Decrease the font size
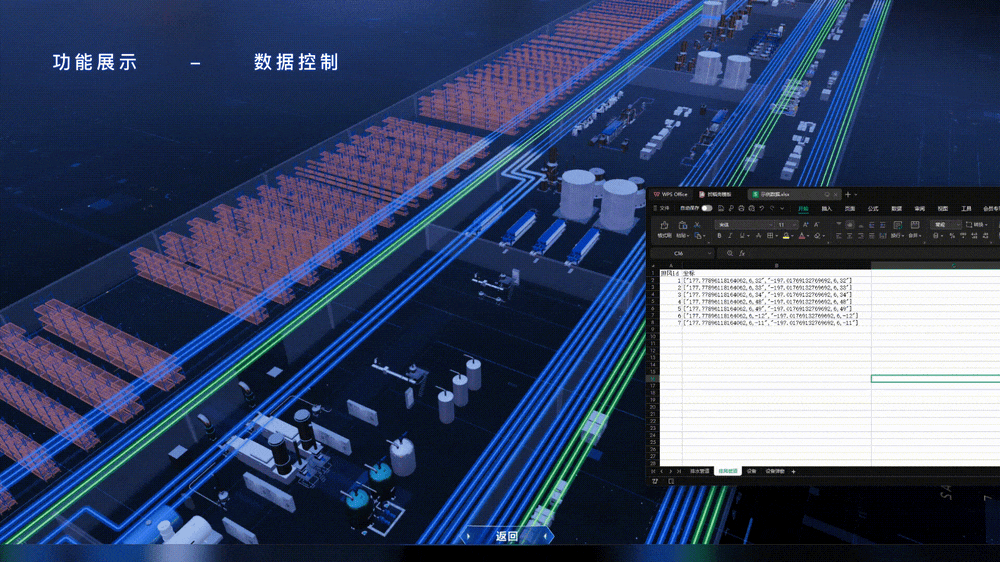1000x562 pixels. click(x=816, y=225)
